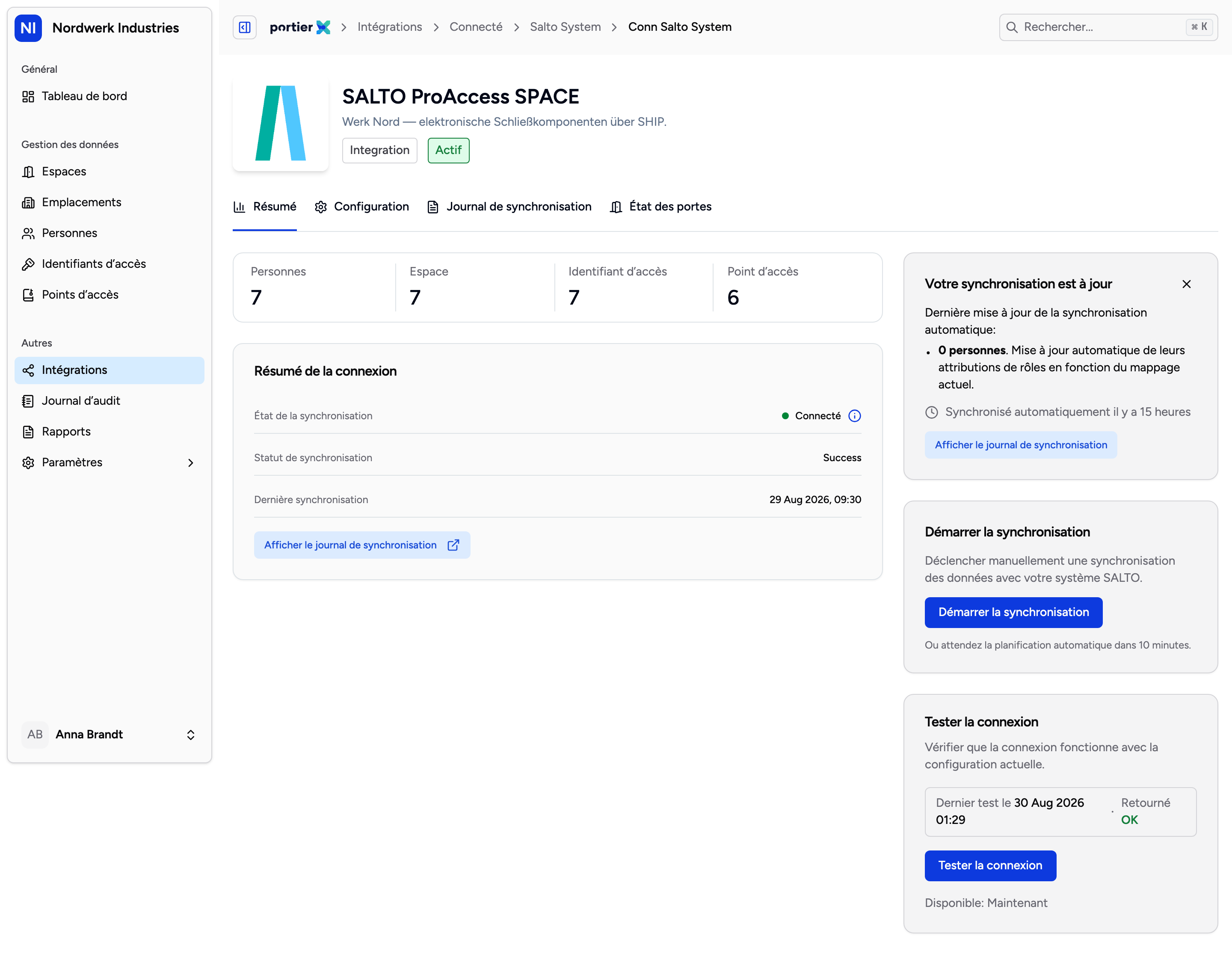This screenshot has width=1232, height=954.
Task: Collapse sidebar with the panel toggle icon
Action: (x=244, y=27)
